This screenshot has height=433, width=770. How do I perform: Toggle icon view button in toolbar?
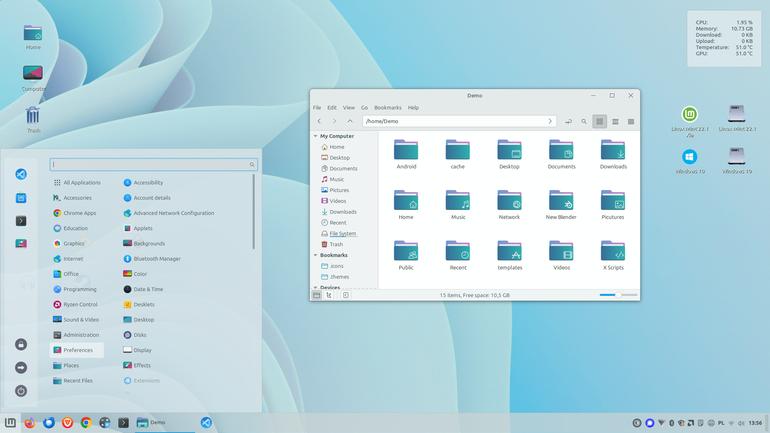pyautogui.click(x=600, y=121)
